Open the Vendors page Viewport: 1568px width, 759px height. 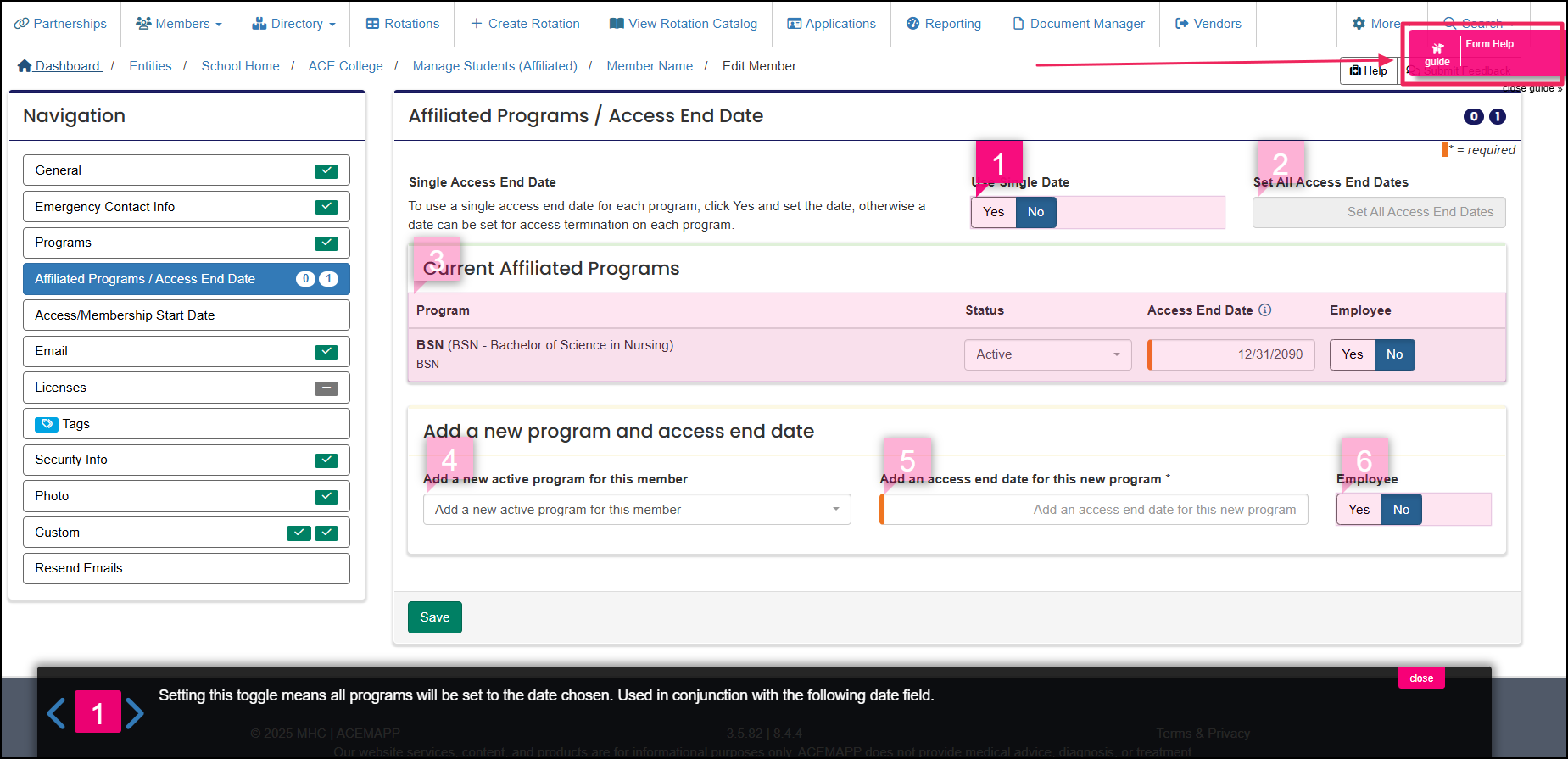pos(1208,24)
